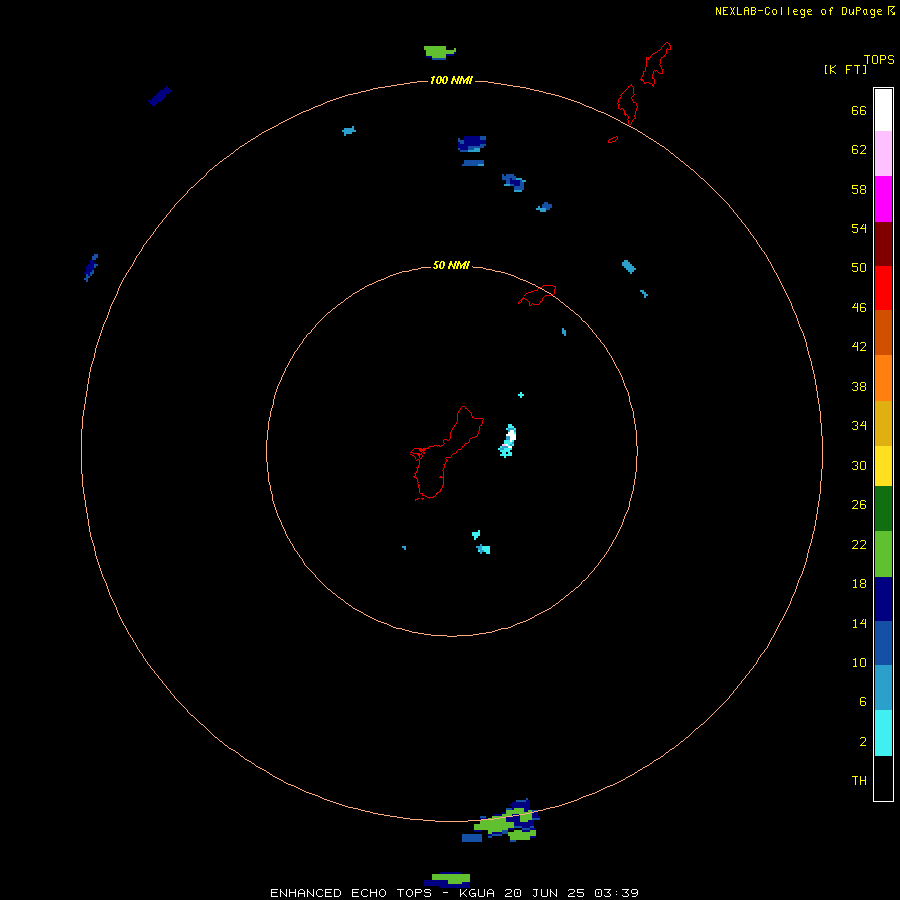
Task: Click the legend value '34'
Action: click(859, 426)
